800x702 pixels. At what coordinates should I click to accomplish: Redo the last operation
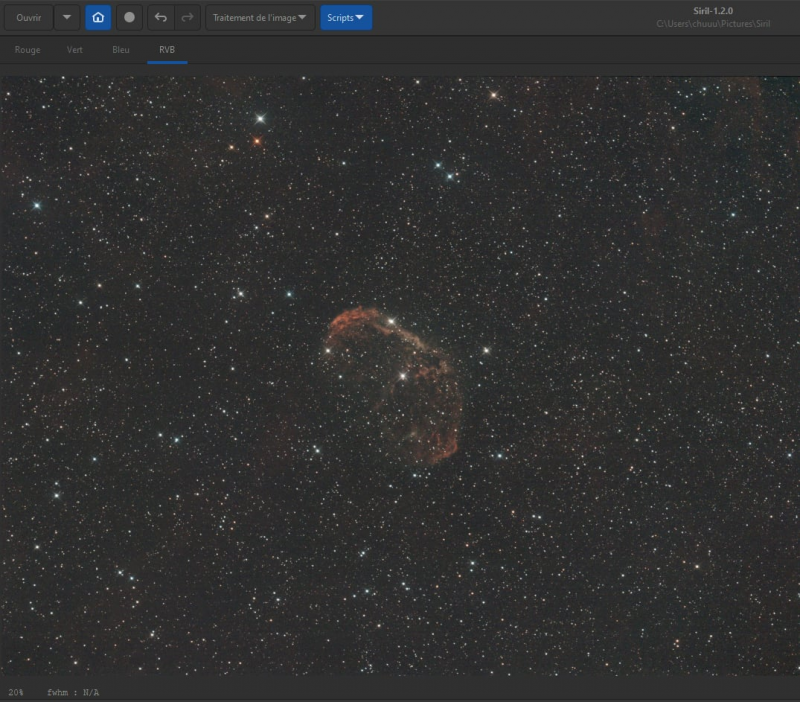(187, 18)
